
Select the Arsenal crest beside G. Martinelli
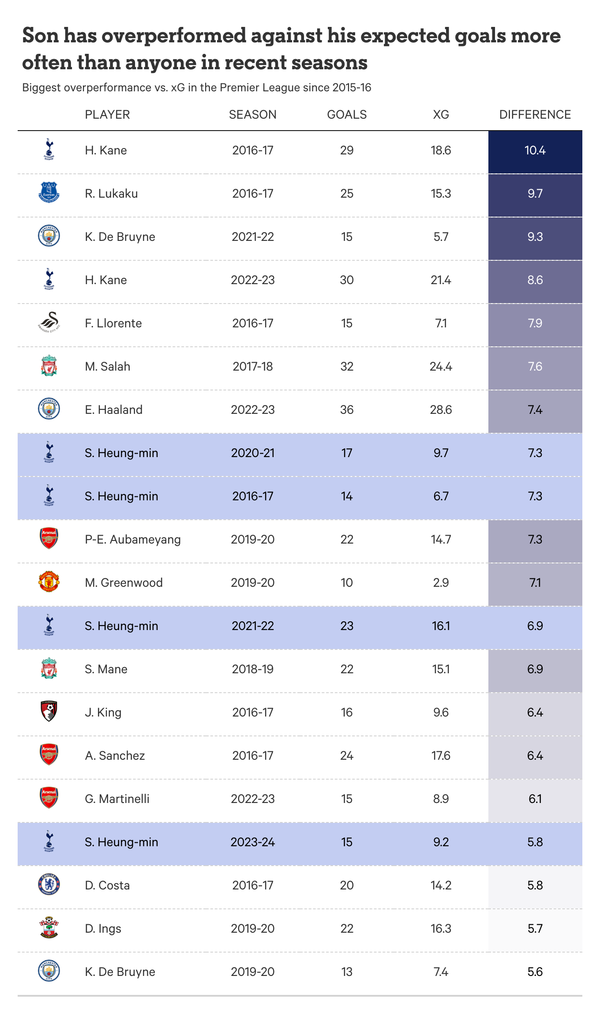pyautogui.click(x=48, y=798)
